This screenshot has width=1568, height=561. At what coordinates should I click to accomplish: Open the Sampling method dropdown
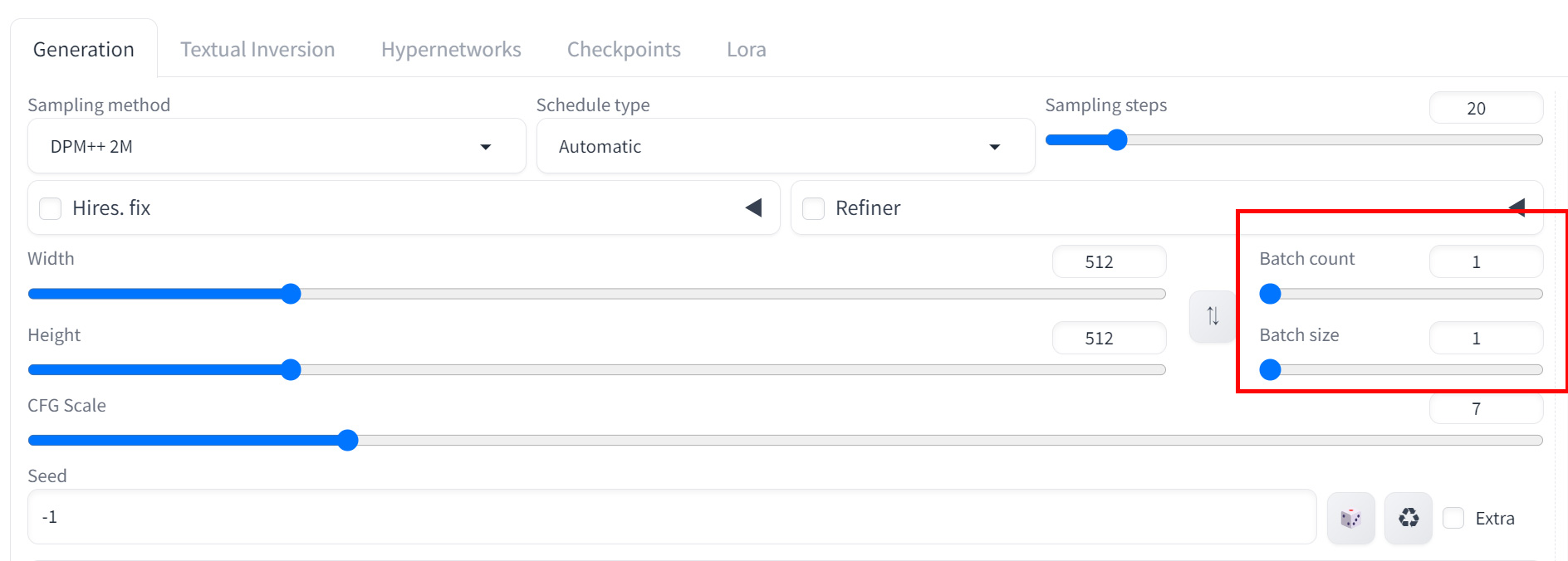click(277, 147)
